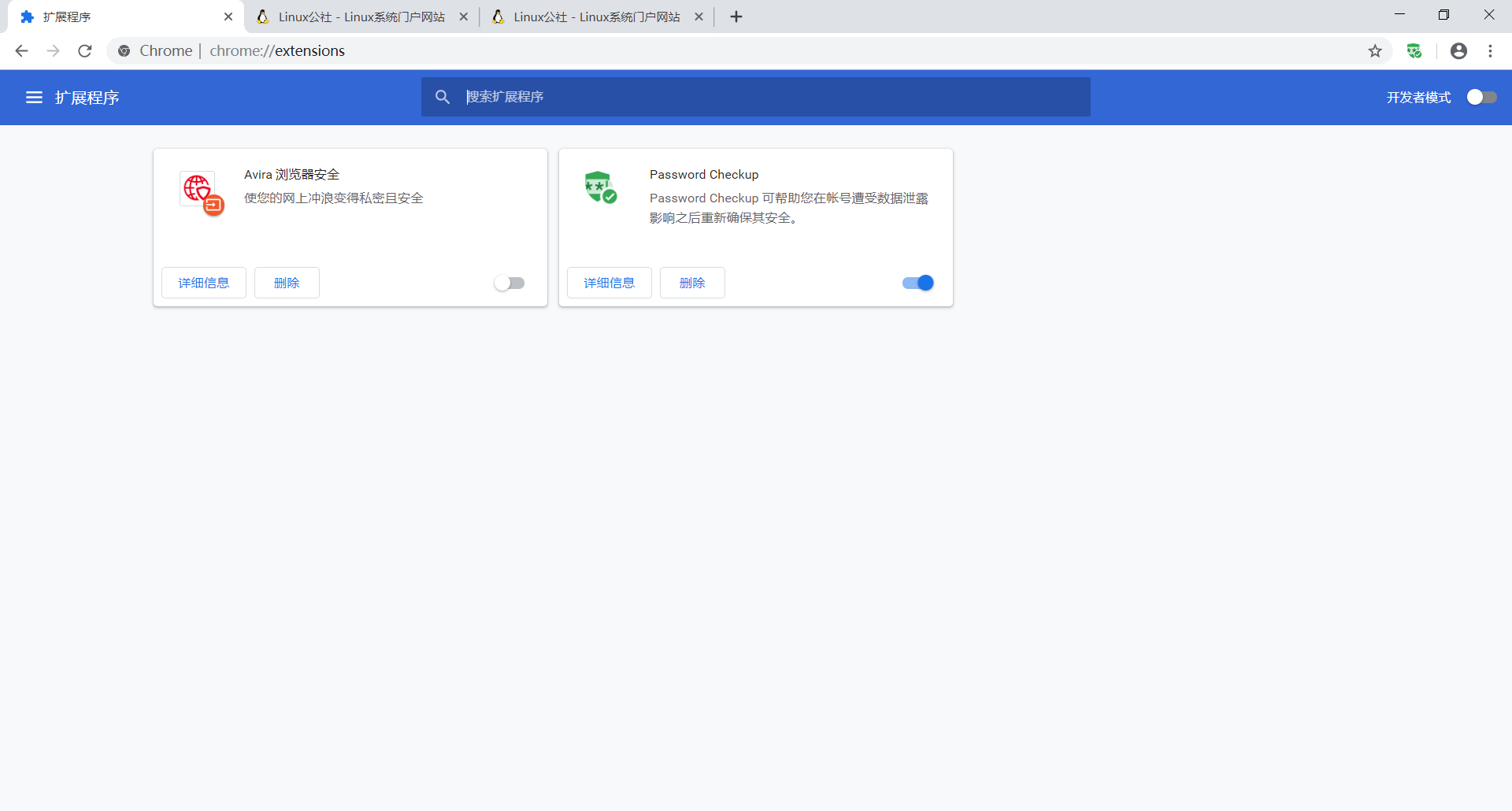This screenshot has height=811, width=1512.
Task: Click the Password Checkup description text
Action: coord(789,208)
